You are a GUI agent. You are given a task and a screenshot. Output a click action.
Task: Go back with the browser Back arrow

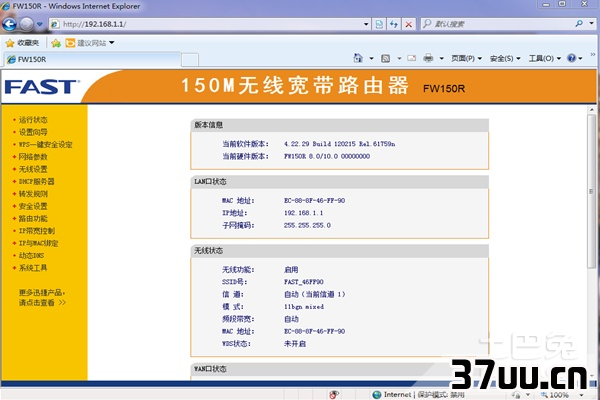click(x=9, y=24)
